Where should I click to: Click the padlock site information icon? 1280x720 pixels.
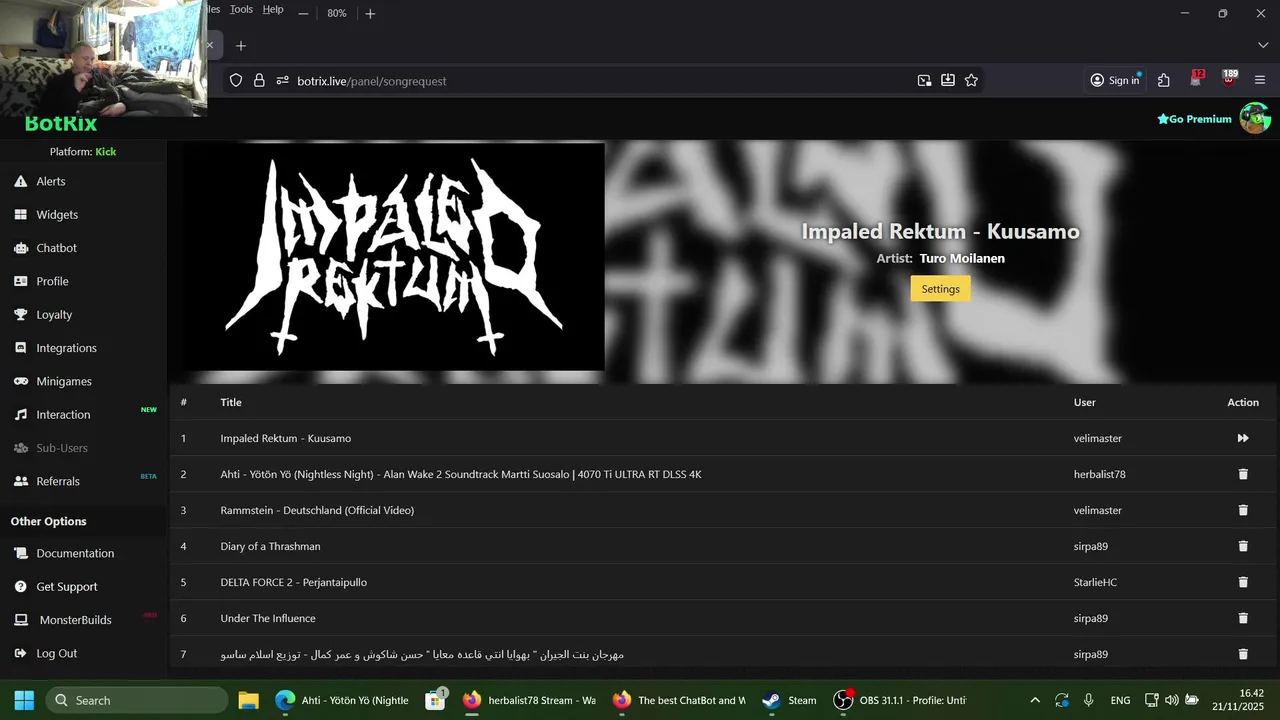pos(259,80)
